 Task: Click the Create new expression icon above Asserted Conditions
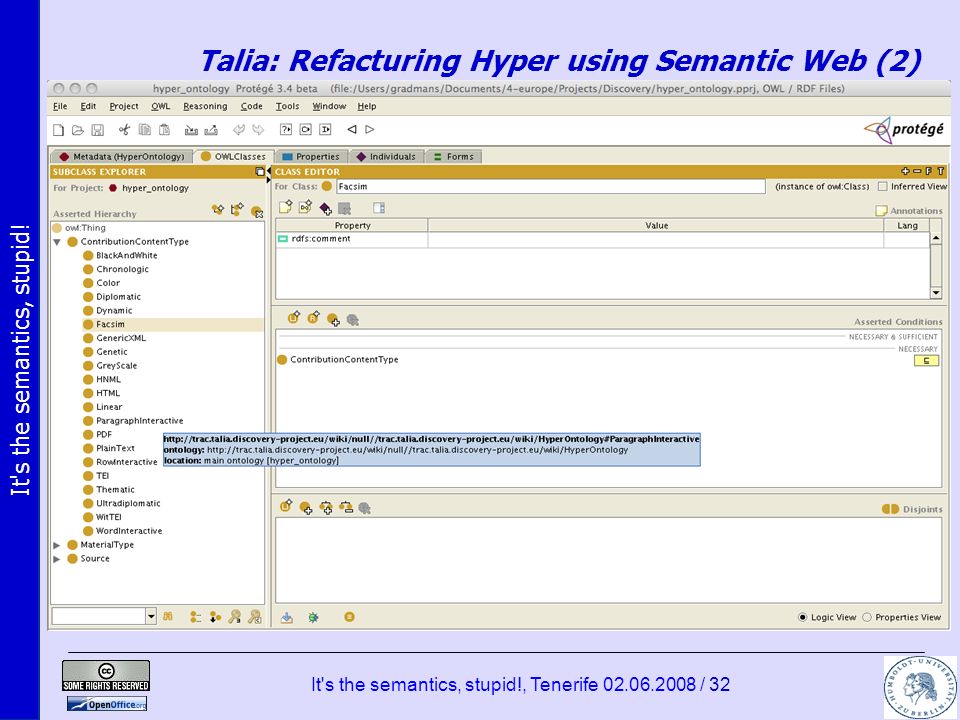coord(294,318)
